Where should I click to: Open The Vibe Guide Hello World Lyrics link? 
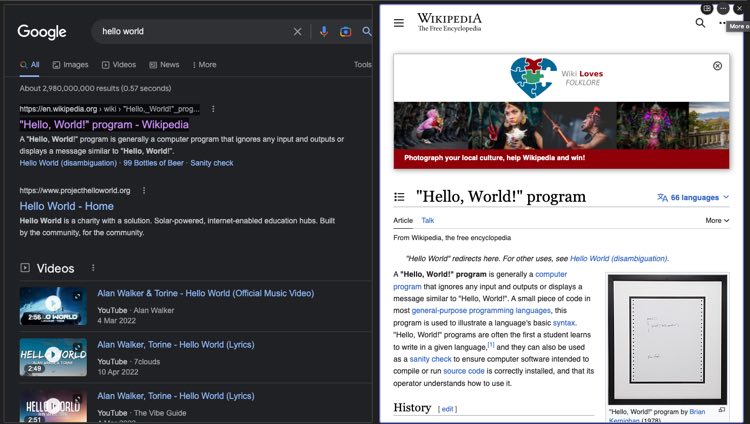[x=176, y=396]
